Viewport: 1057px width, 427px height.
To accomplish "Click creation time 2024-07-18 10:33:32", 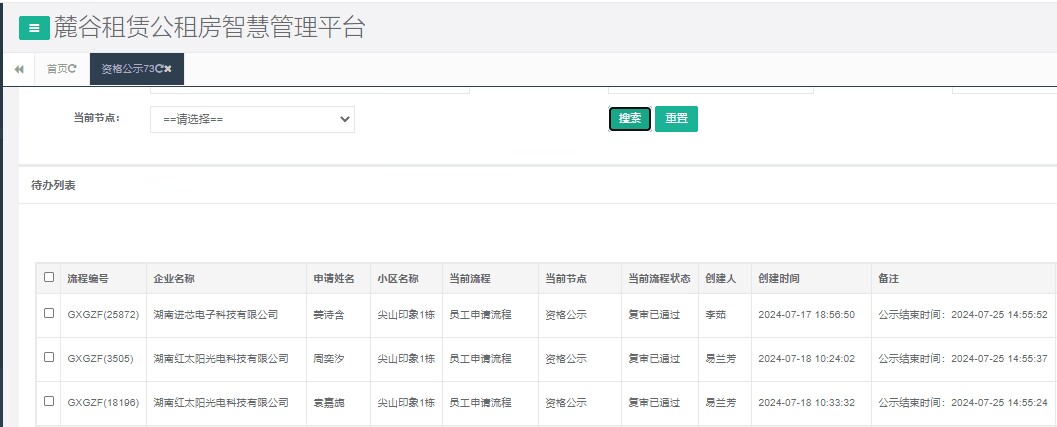I will pos(806,403).
